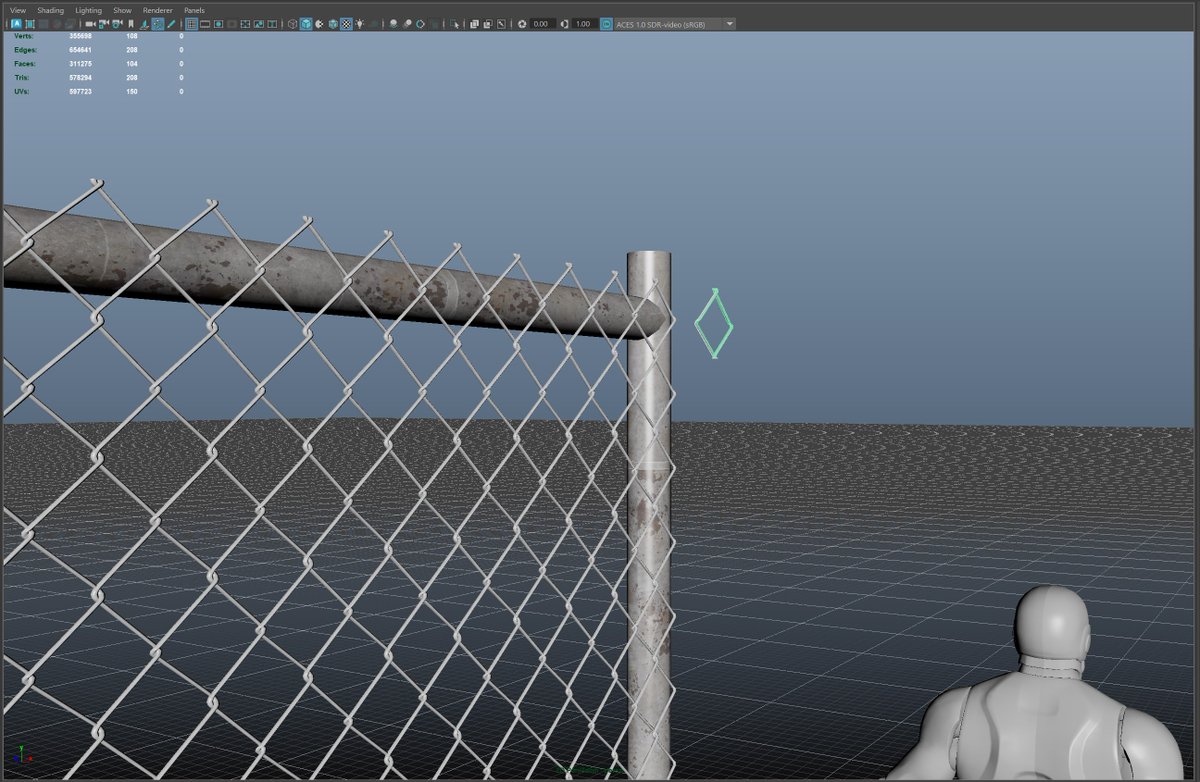Click the Image Plane icon
The height and width of the screenshot is (782, 1200).
click(x=144, y=24)
